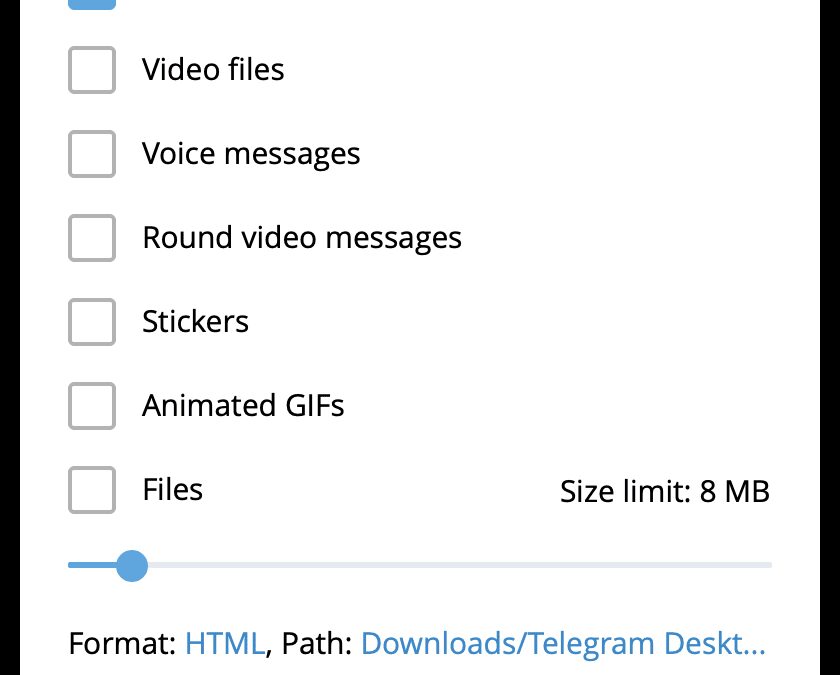
Task: Toggle the Stickers checkbox
Action: click(92, 322)
